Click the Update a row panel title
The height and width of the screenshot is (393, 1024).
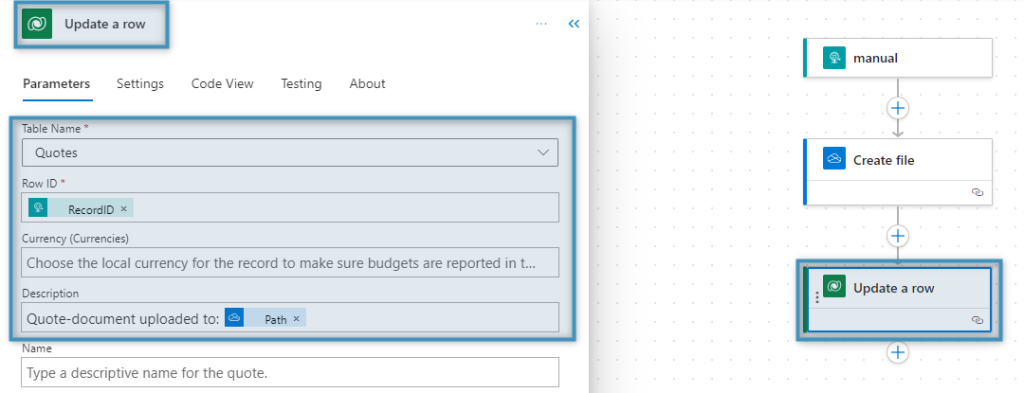click(x=104, y=24)
